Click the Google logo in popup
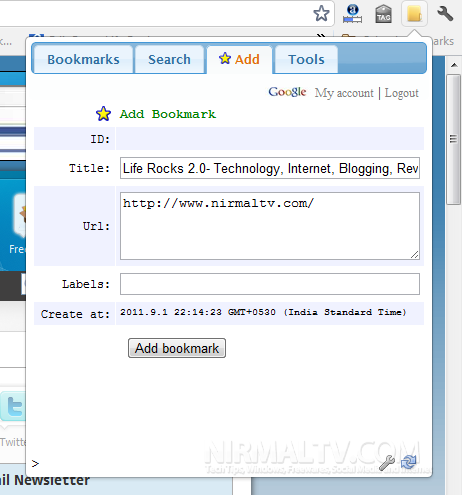Viewport: 462px width, 495px height. click(287, 92)
